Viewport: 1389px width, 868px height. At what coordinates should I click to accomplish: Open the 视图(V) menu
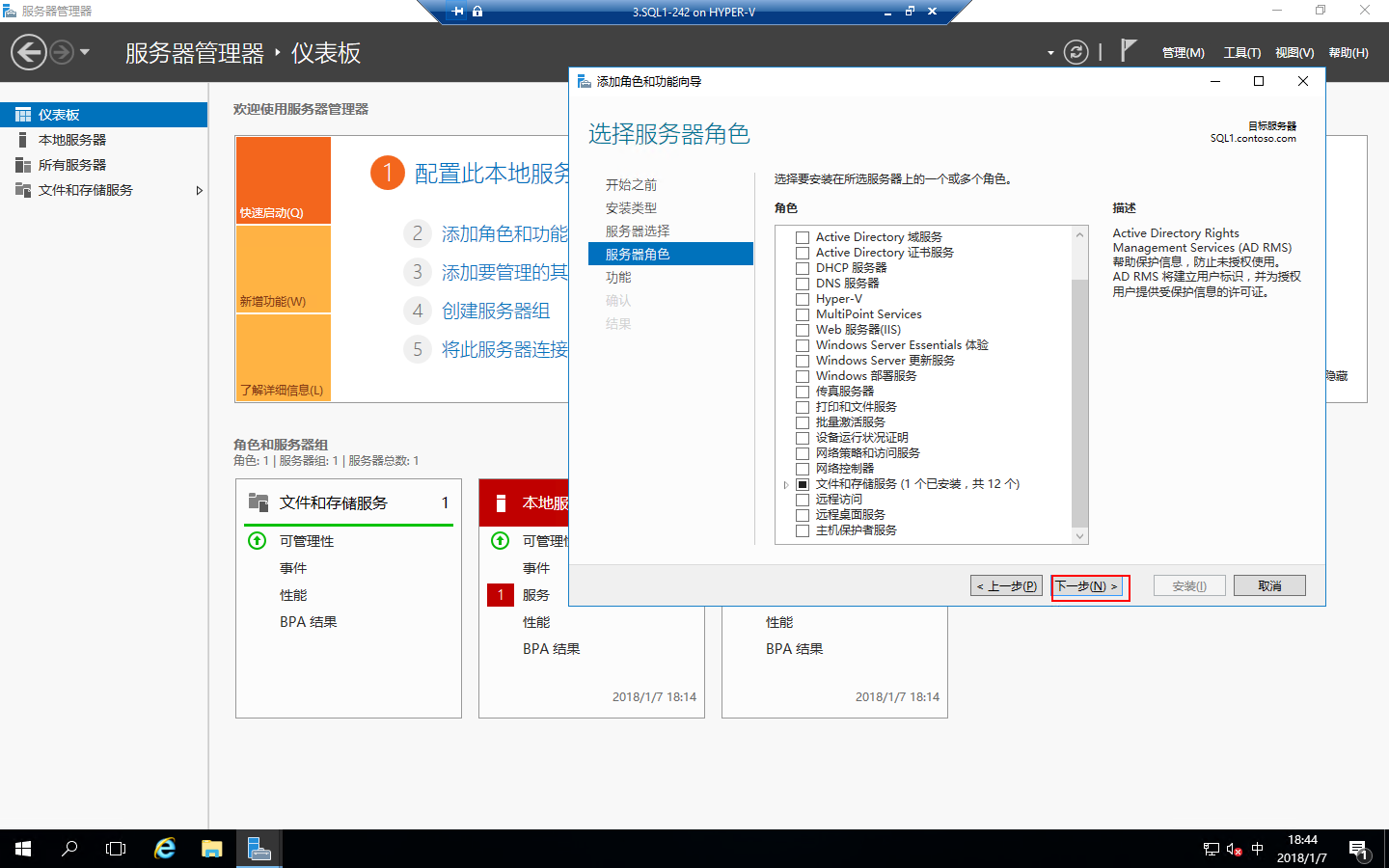click(1294, 53)
